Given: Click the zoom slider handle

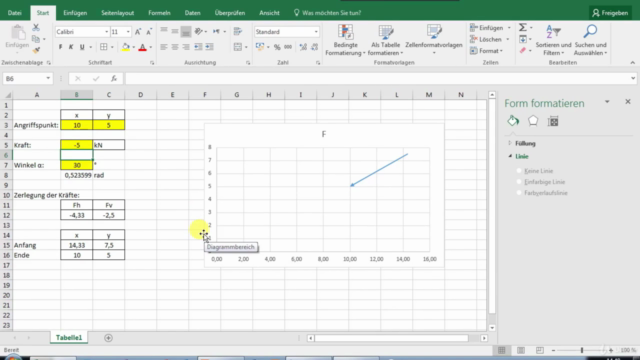Looking at the screenshot, I should [x=582, y=350].
